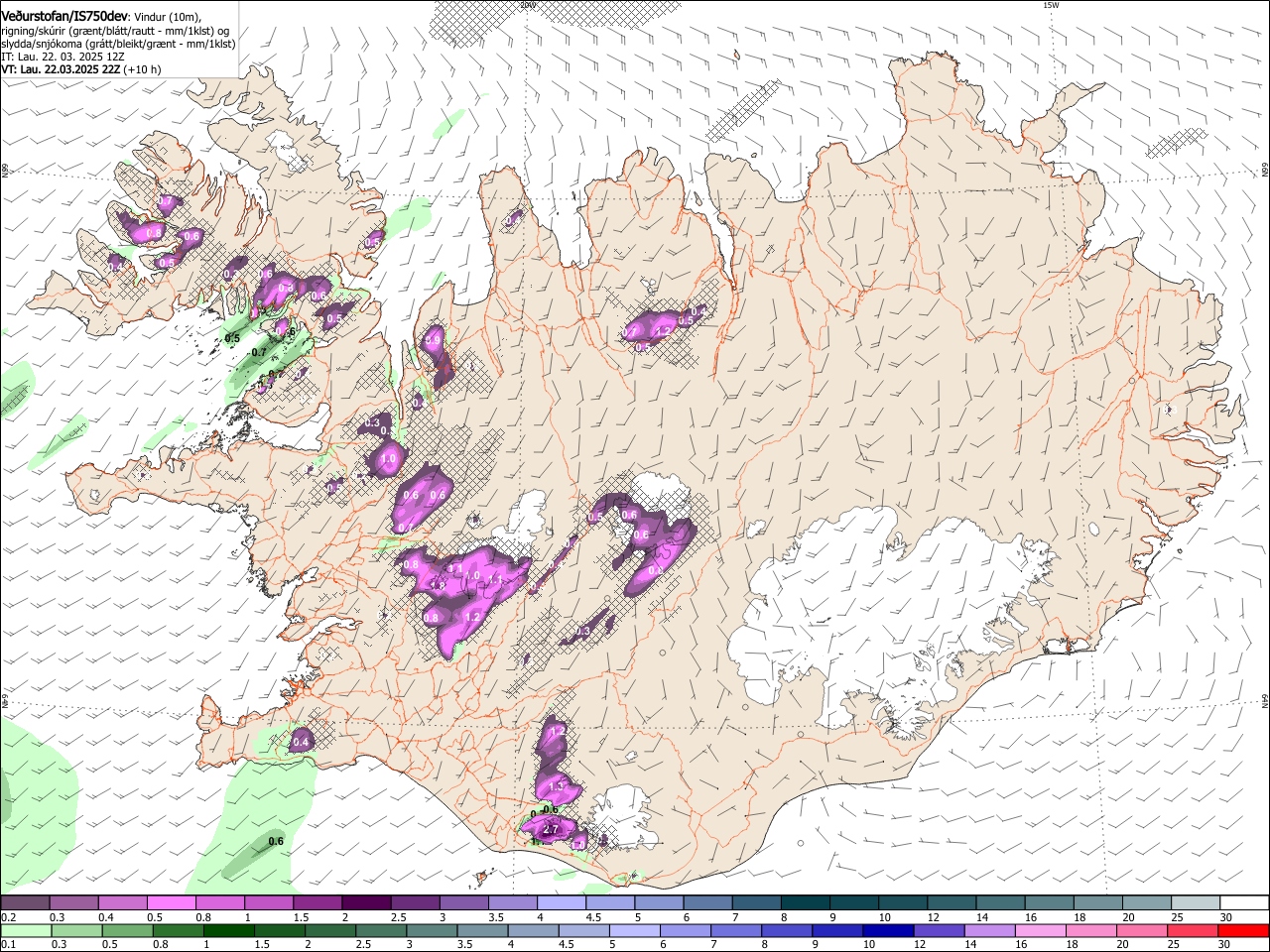Select the '15W' longitude label
Screen dimensions: 1270x952
click(x=1051, y=5)
